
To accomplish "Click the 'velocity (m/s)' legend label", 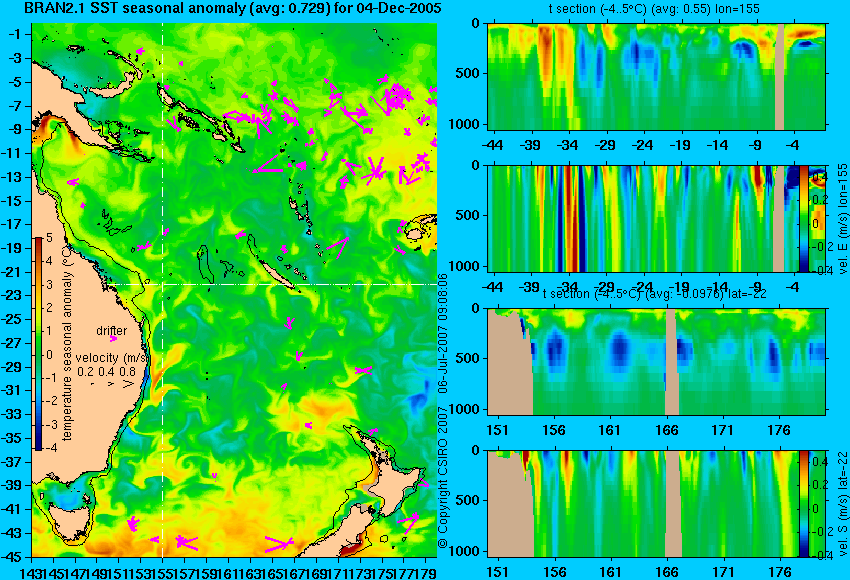I will [x=112, y=358].
